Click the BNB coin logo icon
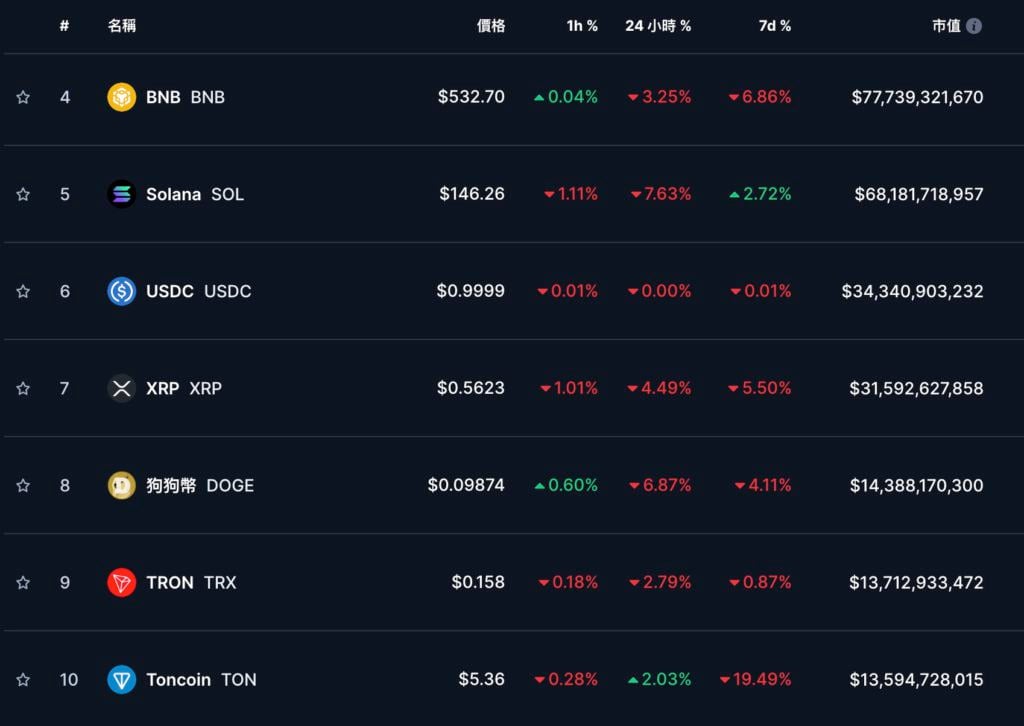1024x726 pixels. [x=121, y=97]
